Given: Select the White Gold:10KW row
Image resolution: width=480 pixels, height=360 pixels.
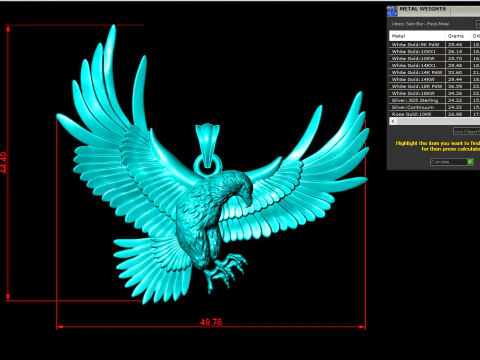Looking at the screenshot, I should [435, 58].
